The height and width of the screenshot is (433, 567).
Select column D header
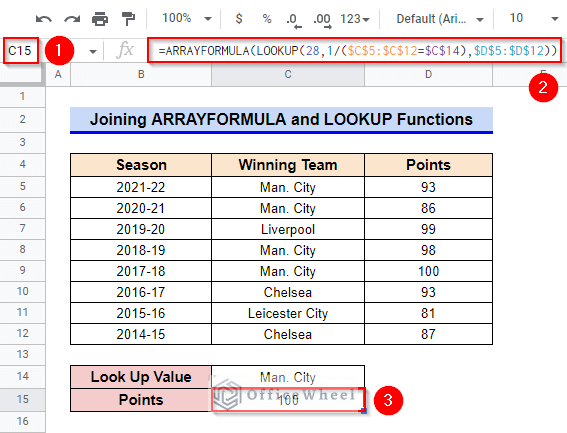pyautogui.click(x=429, y=75)
